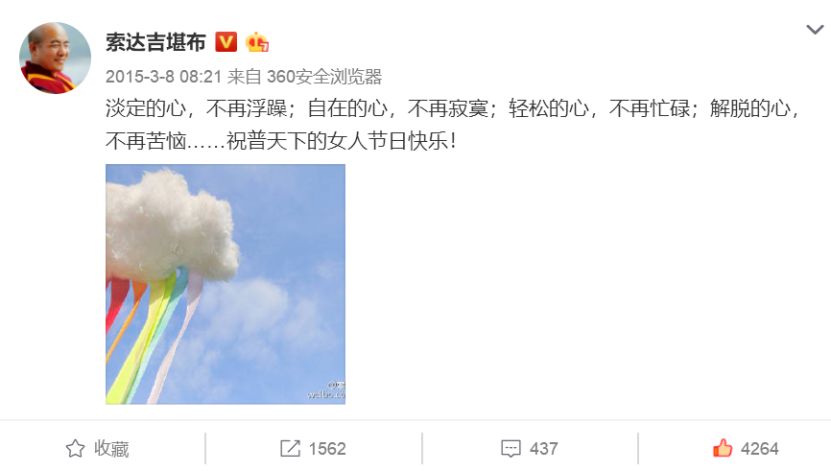
Task: Click the orange V verified badge
Action: [x=226, y=42]
